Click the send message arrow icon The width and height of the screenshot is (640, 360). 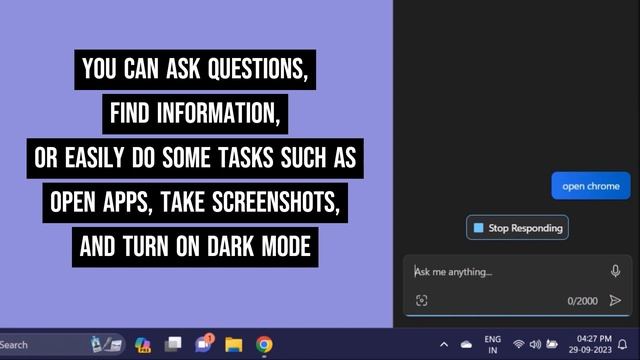tap(615, 300)
